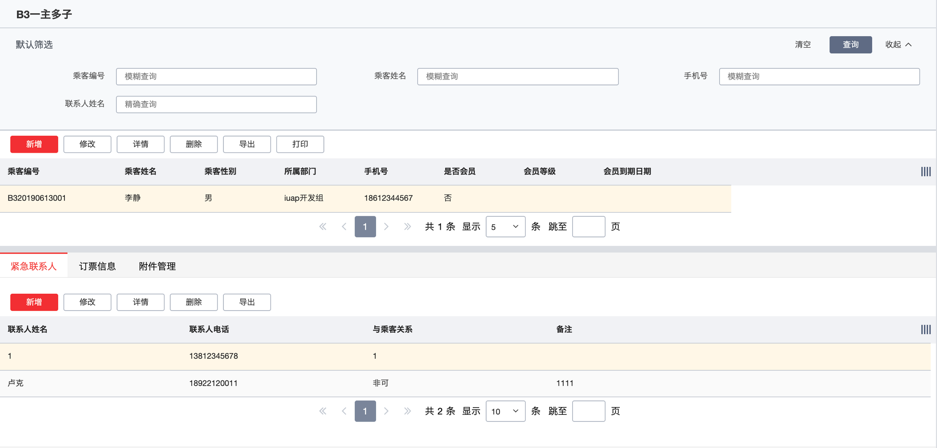Click 打印 button in passenger toolbar
The image size is (937, 448).
pos(300,144)
